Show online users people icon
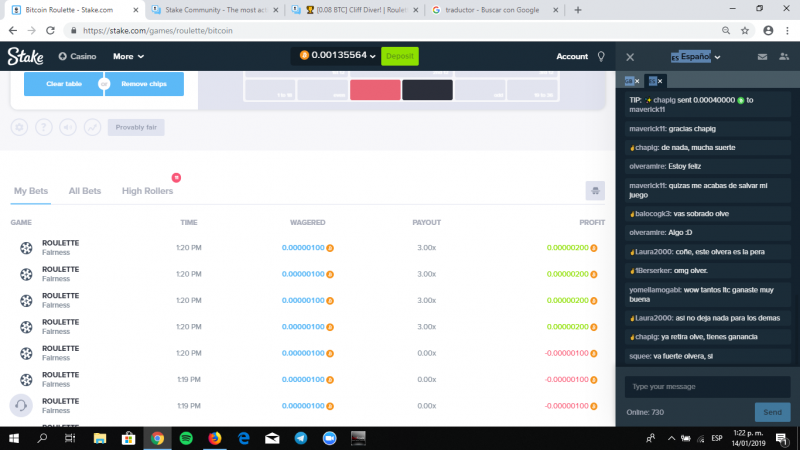The width and height of the screenshot is (800, 450). [784, 57]
